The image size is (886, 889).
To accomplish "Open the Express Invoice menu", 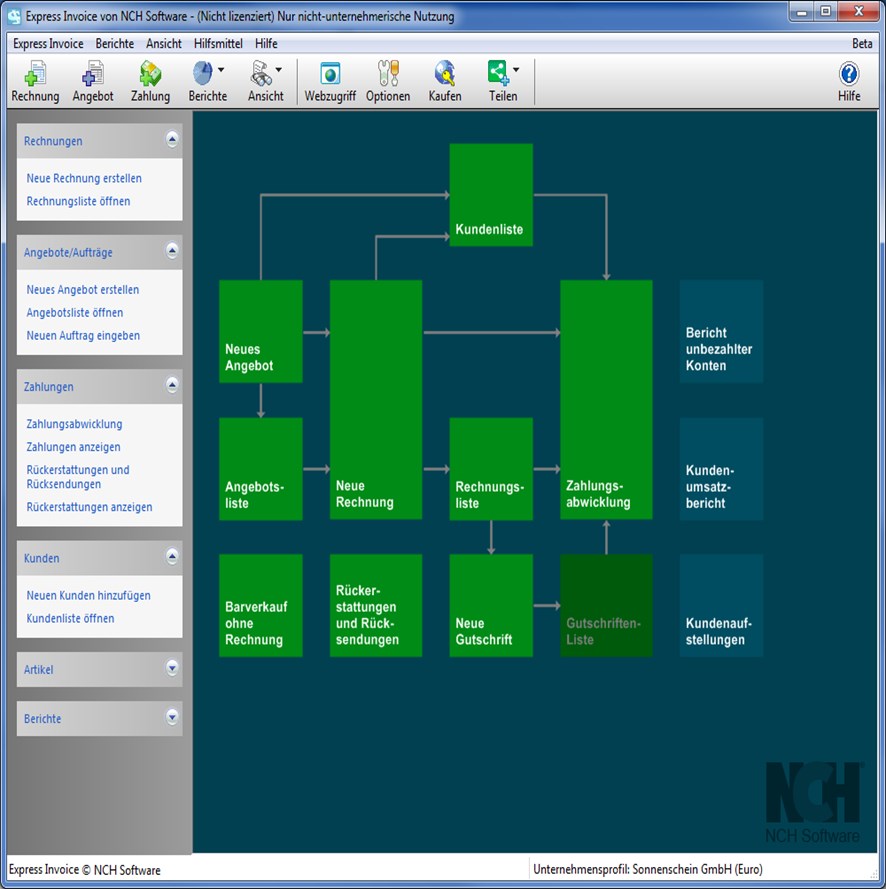I will pyautogui.click(x=48, y=44).
